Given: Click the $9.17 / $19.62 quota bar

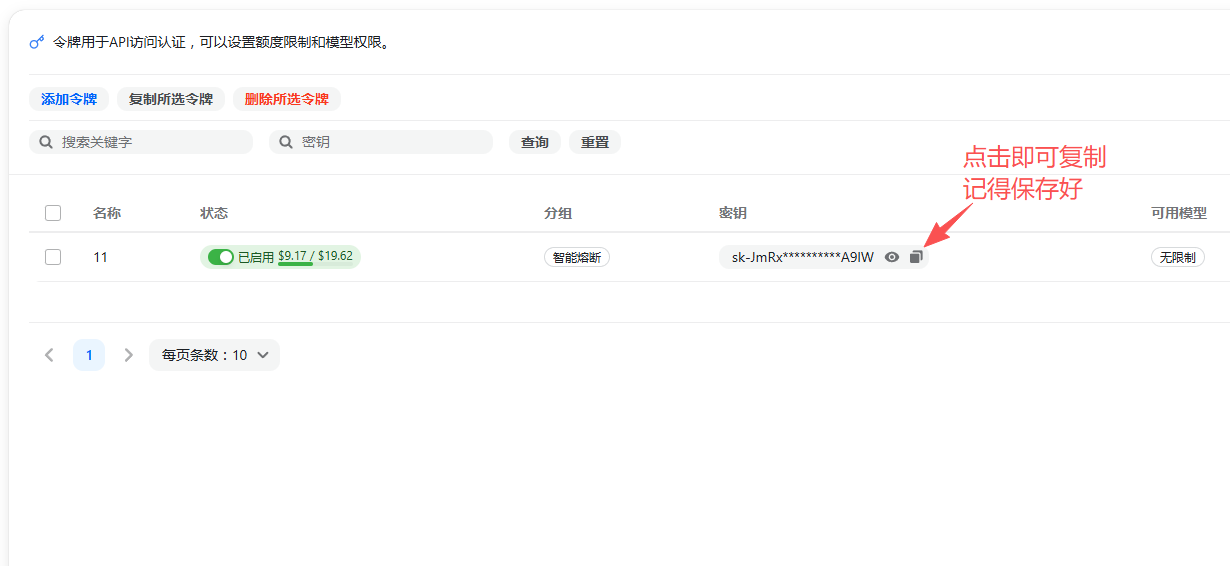Looking at the screenshot, I should tap(315, 256).
